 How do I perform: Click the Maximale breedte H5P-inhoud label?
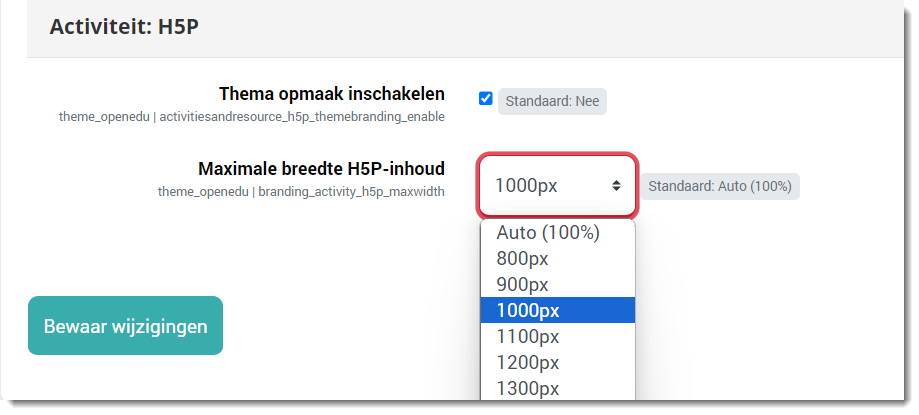click(x=321, y=168)
